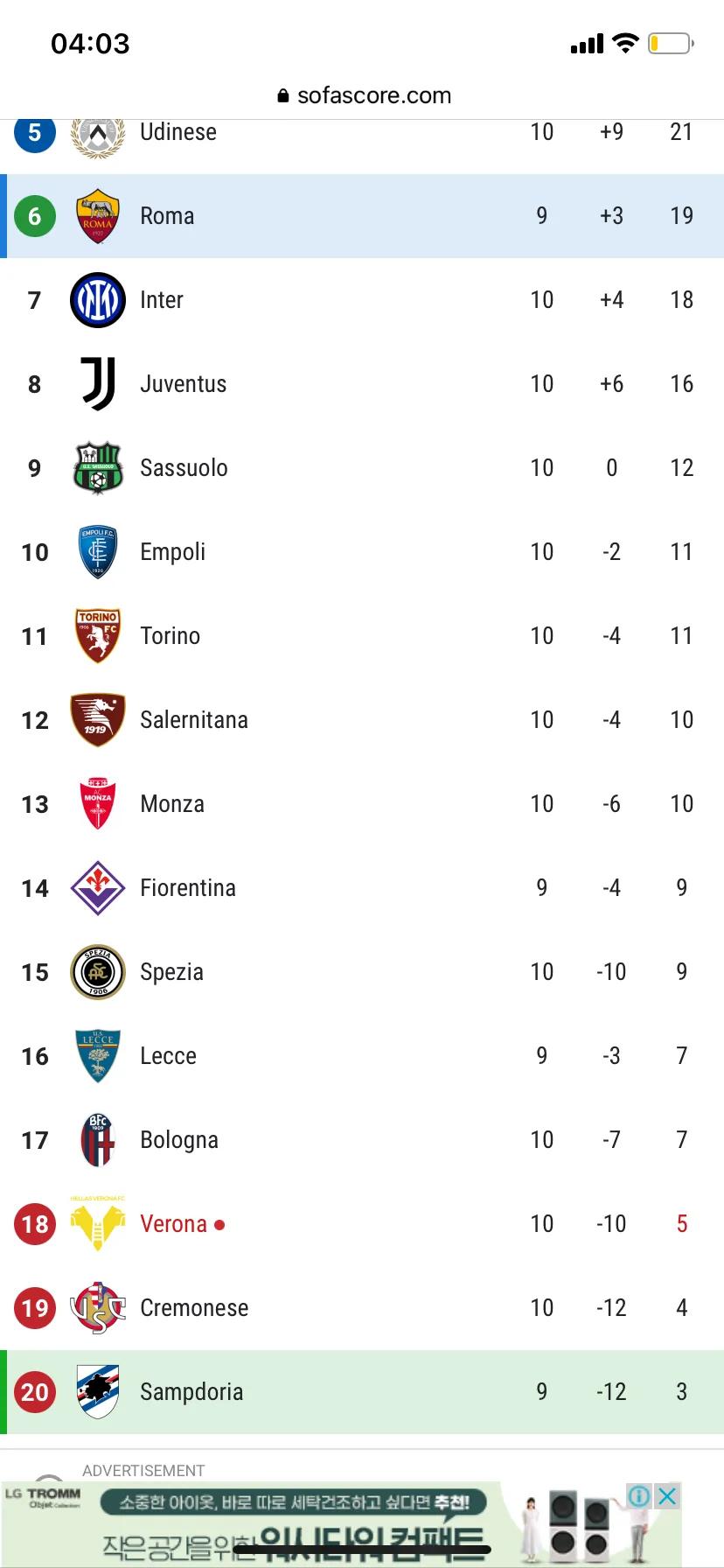
Task: Open the ad info icon
Action: 639,1496
